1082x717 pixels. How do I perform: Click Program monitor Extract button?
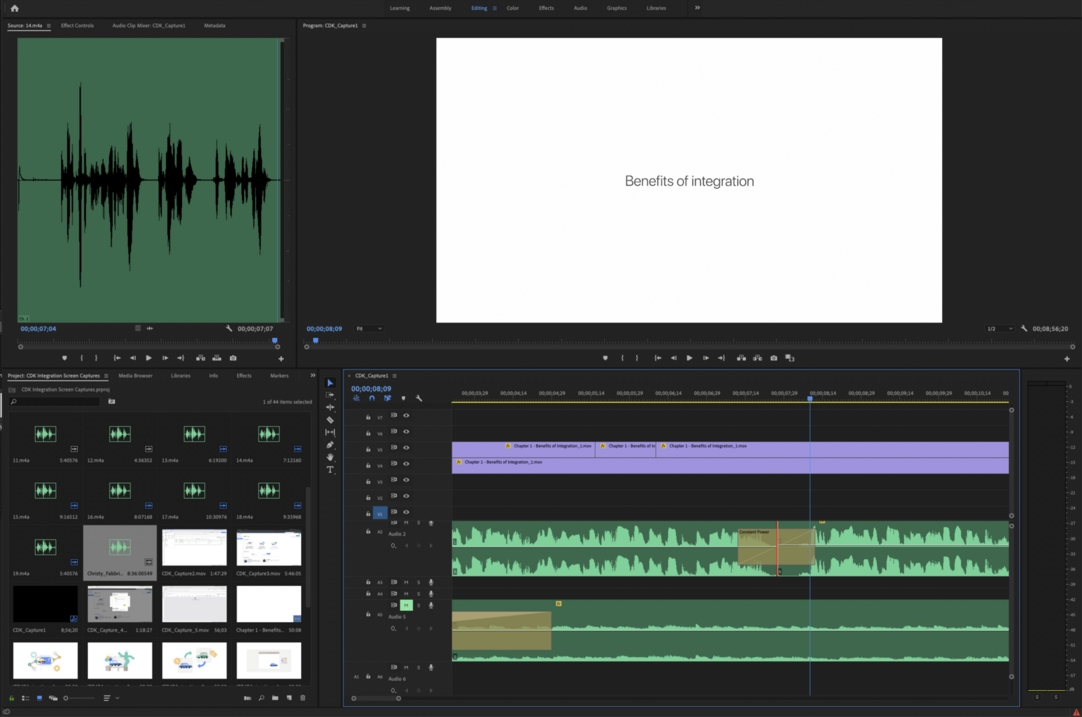click(x=758, y=358)
